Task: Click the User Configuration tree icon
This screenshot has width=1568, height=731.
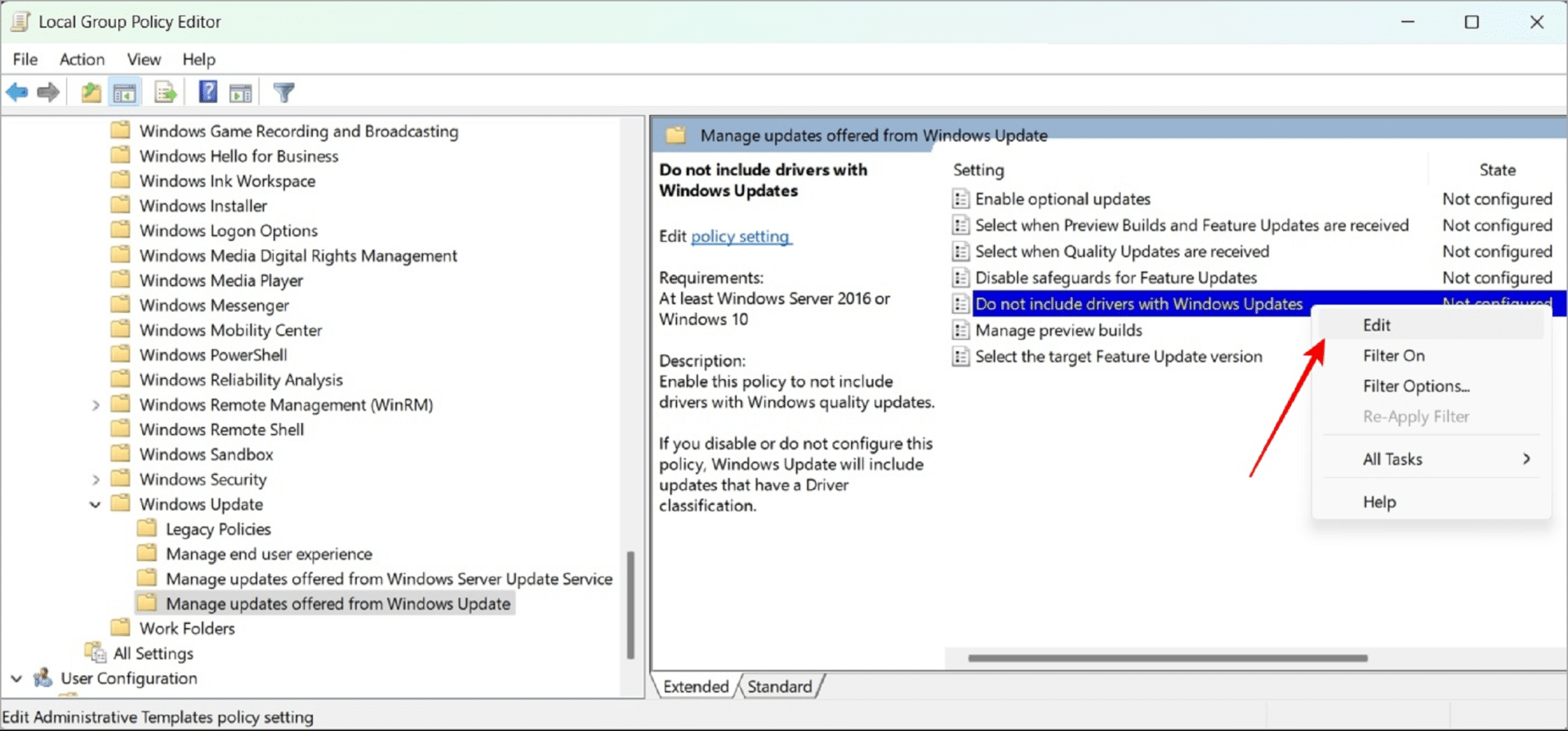Action: point(43,677)
